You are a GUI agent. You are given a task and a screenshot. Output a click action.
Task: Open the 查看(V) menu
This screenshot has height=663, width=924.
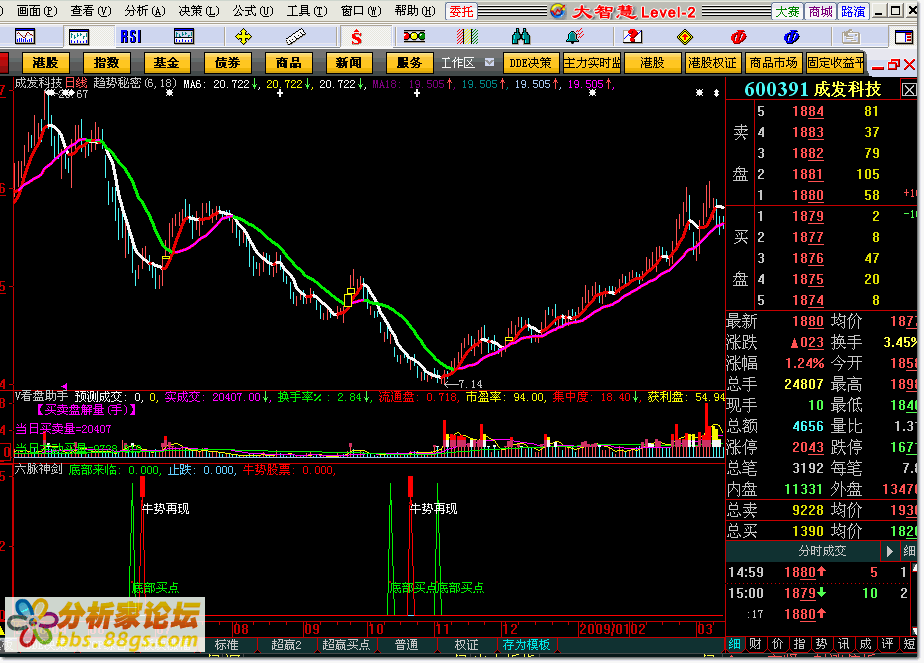(91, 11)
